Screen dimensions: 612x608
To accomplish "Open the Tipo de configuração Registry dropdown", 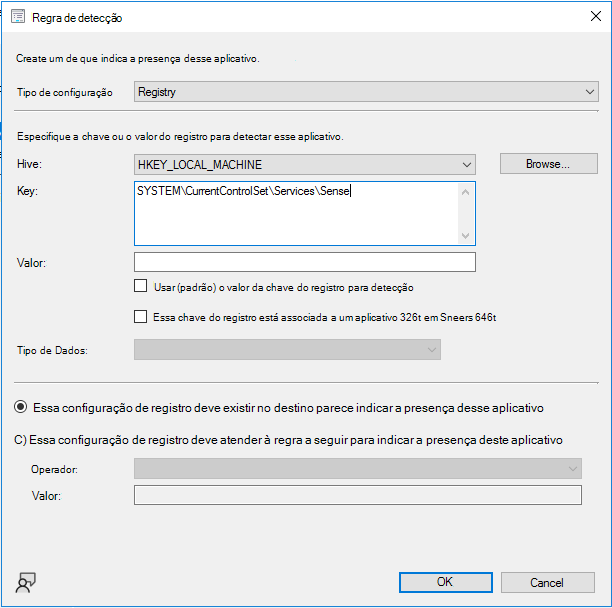I will pos(366,92).
